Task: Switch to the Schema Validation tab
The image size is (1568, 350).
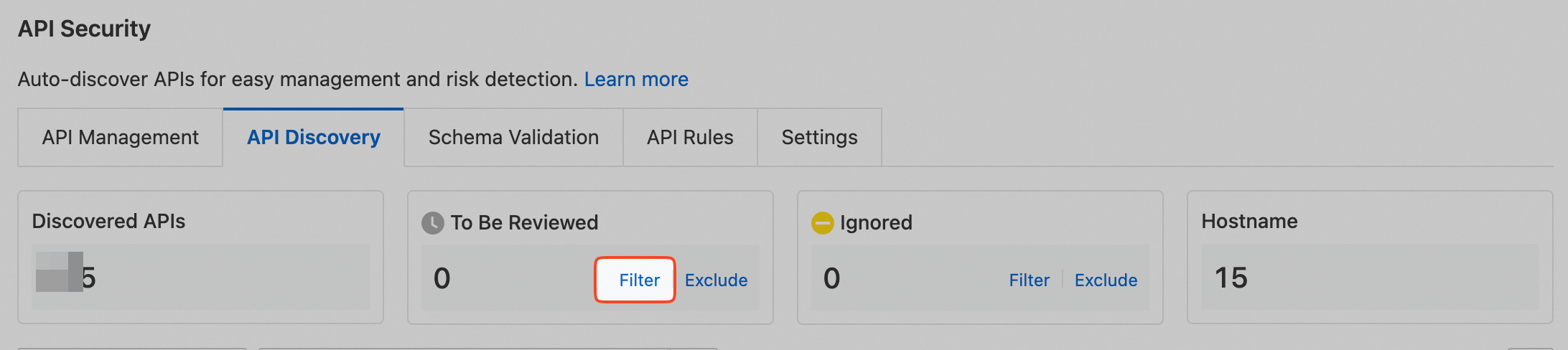Action: click(x=513, y=138)
